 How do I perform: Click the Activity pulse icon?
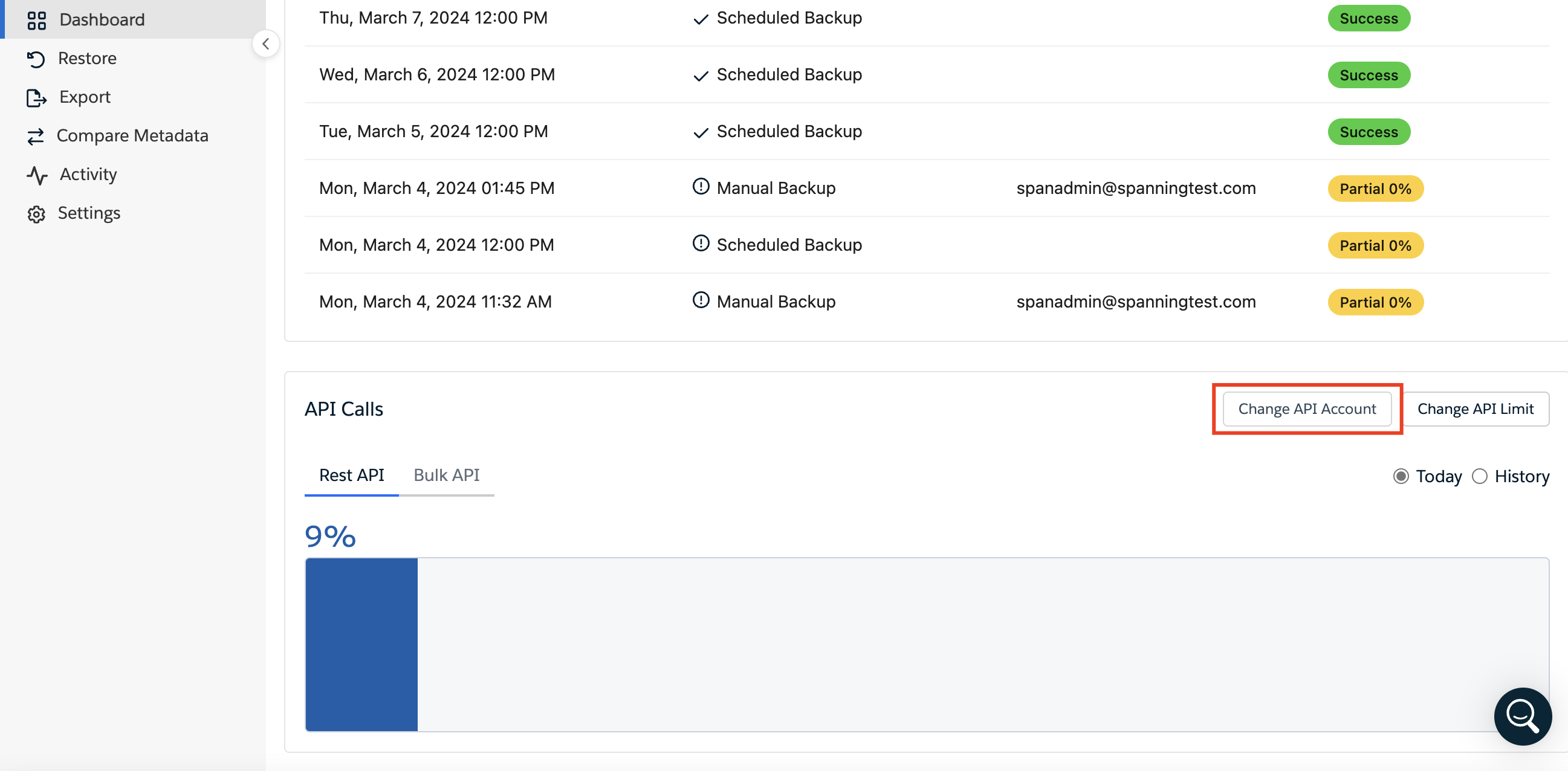pyautogui.click(x=36, y=175)
